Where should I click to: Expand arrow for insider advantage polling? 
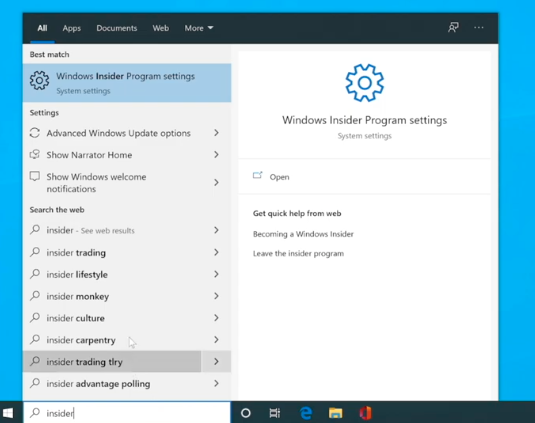point(216,383)
